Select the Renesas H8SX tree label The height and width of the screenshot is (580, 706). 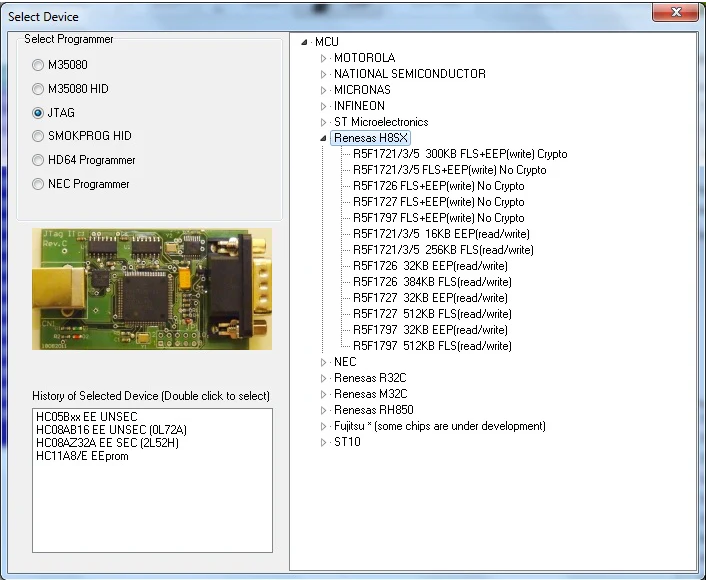[x=371, y=138]
